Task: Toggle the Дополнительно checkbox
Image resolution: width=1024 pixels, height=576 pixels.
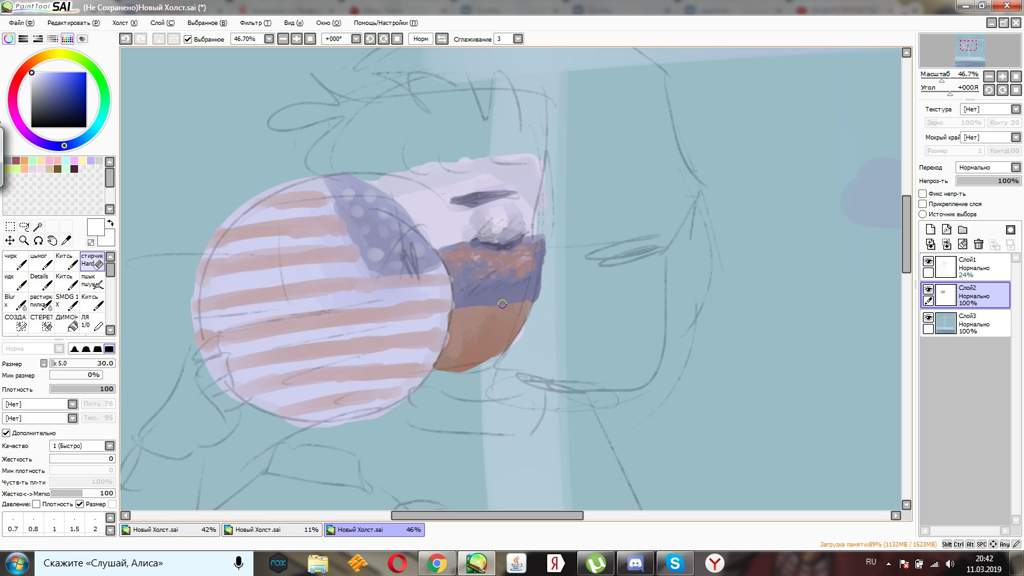Action: (x=6, y=433)
